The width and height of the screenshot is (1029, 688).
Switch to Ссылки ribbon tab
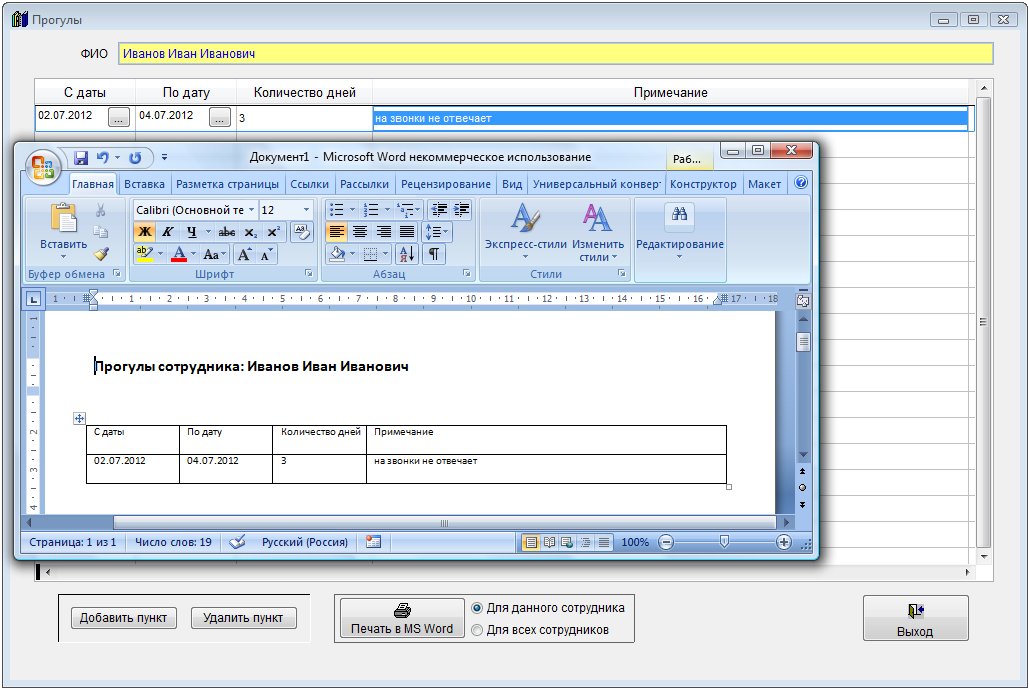[x=310, y=184]
